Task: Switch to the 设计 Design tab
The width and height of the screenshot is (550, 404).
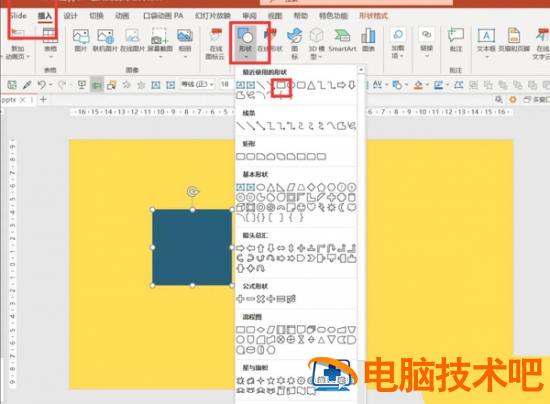Action: (x=70, y=16)
